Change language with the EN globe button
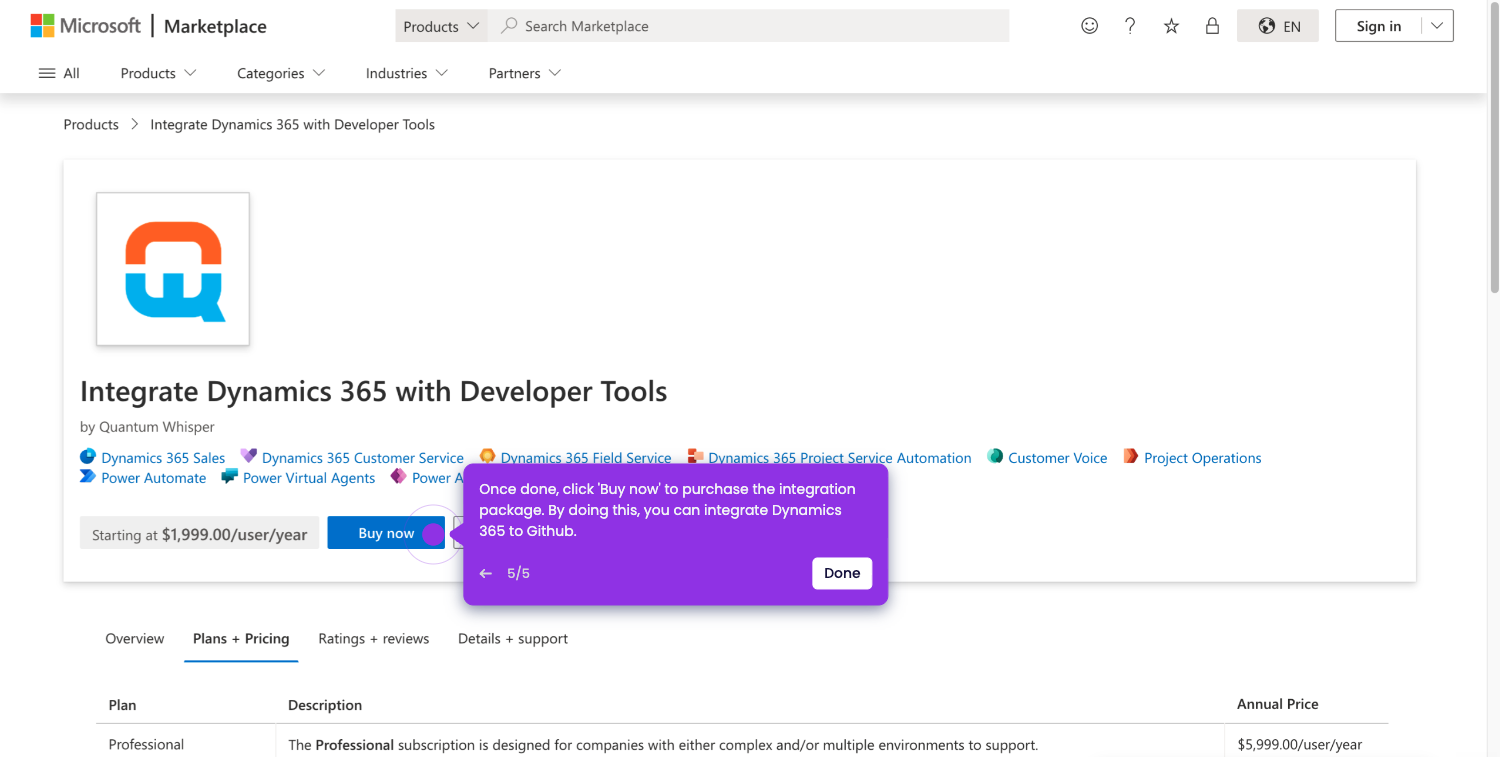Image resolution: width=1500 pixels, height=757 pixels. pyautogui.click(x=1278, y=26)
